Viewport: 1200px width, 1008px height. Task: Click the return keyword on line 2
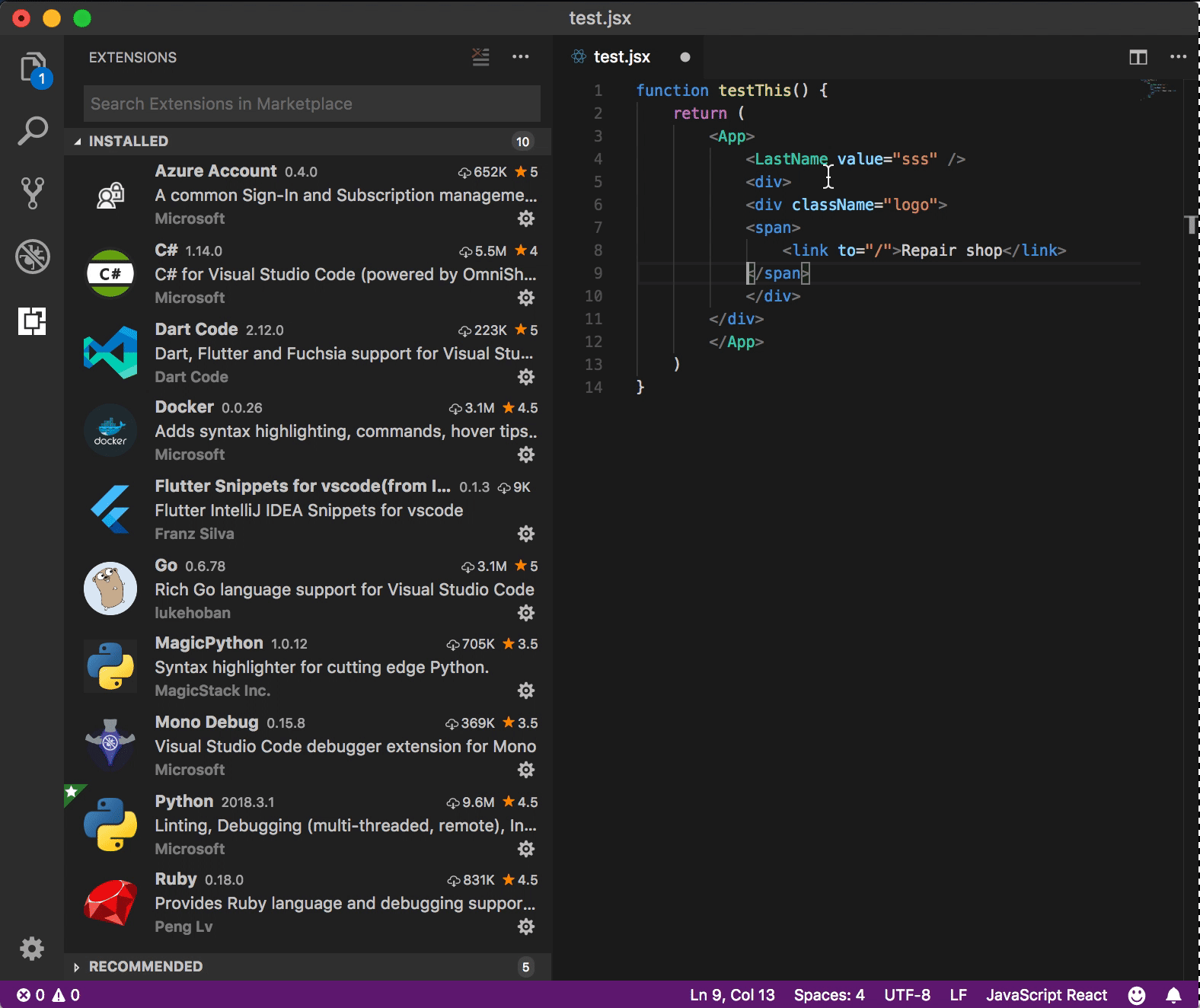(701, 113)
